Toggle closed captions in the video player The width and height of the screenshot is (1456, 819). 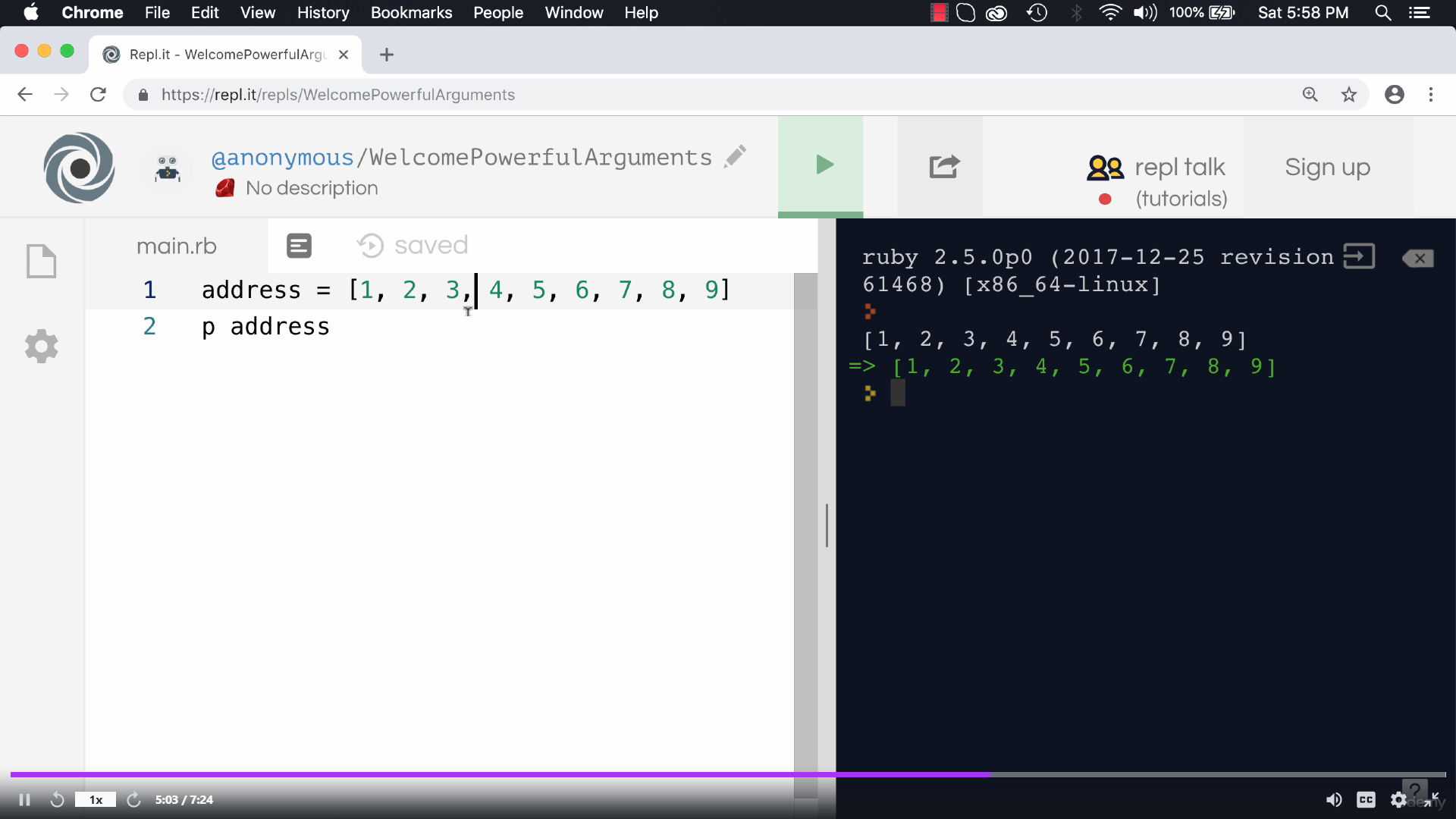tap(1366, 799)
